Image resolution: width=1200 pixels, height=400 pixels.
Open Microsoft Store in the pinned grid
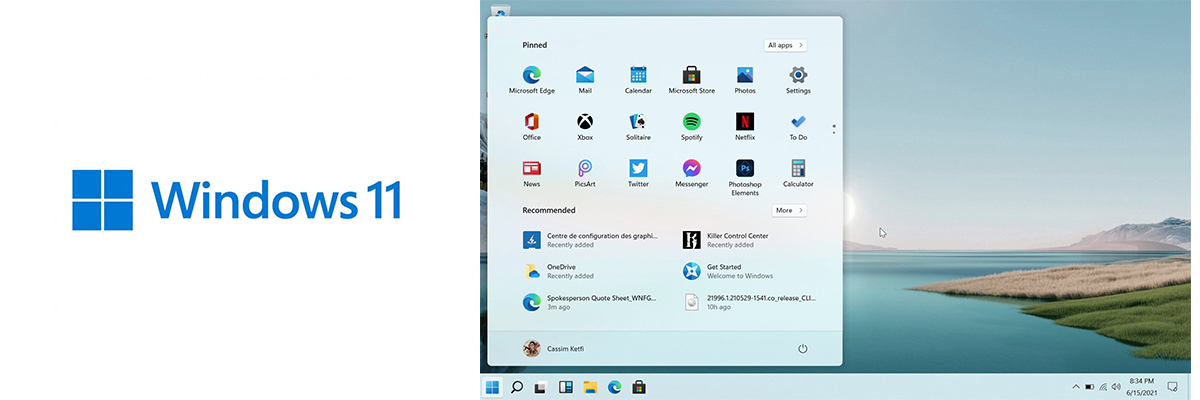(x=692, y=80)
